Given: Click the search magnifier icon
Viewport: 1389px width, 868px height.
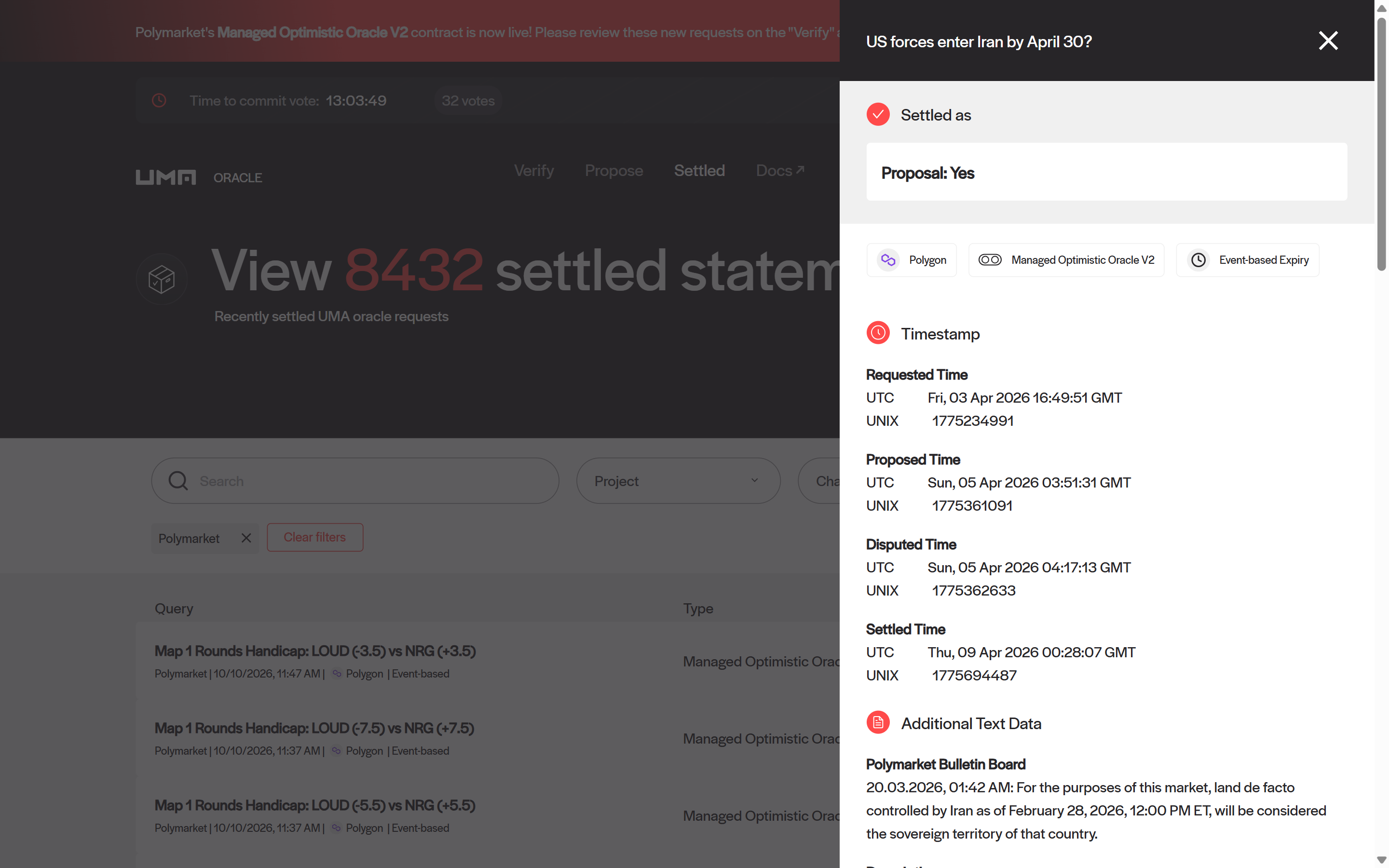Looking at the screenshot, I should coord(178,480).
